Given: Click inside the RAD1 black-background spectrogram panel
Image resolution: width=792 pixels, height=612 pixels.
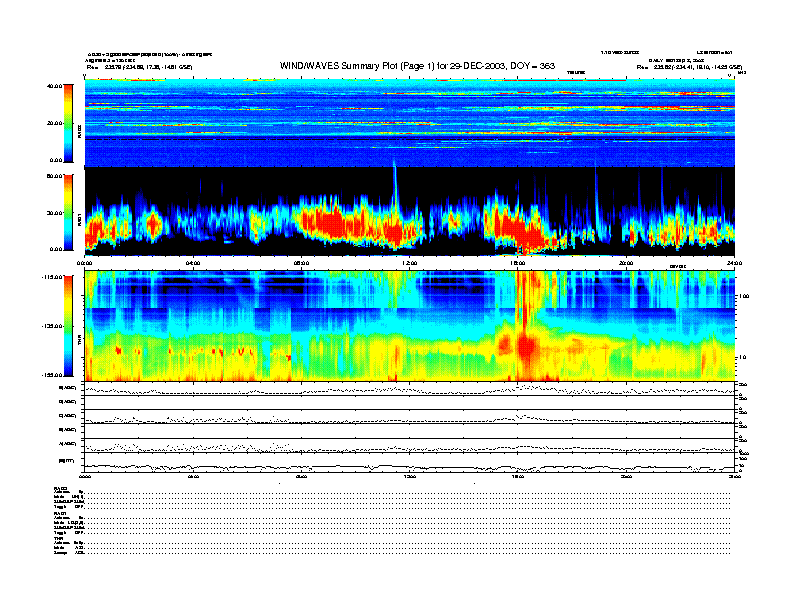Looking at the screenshot, I should coord(410,211).
